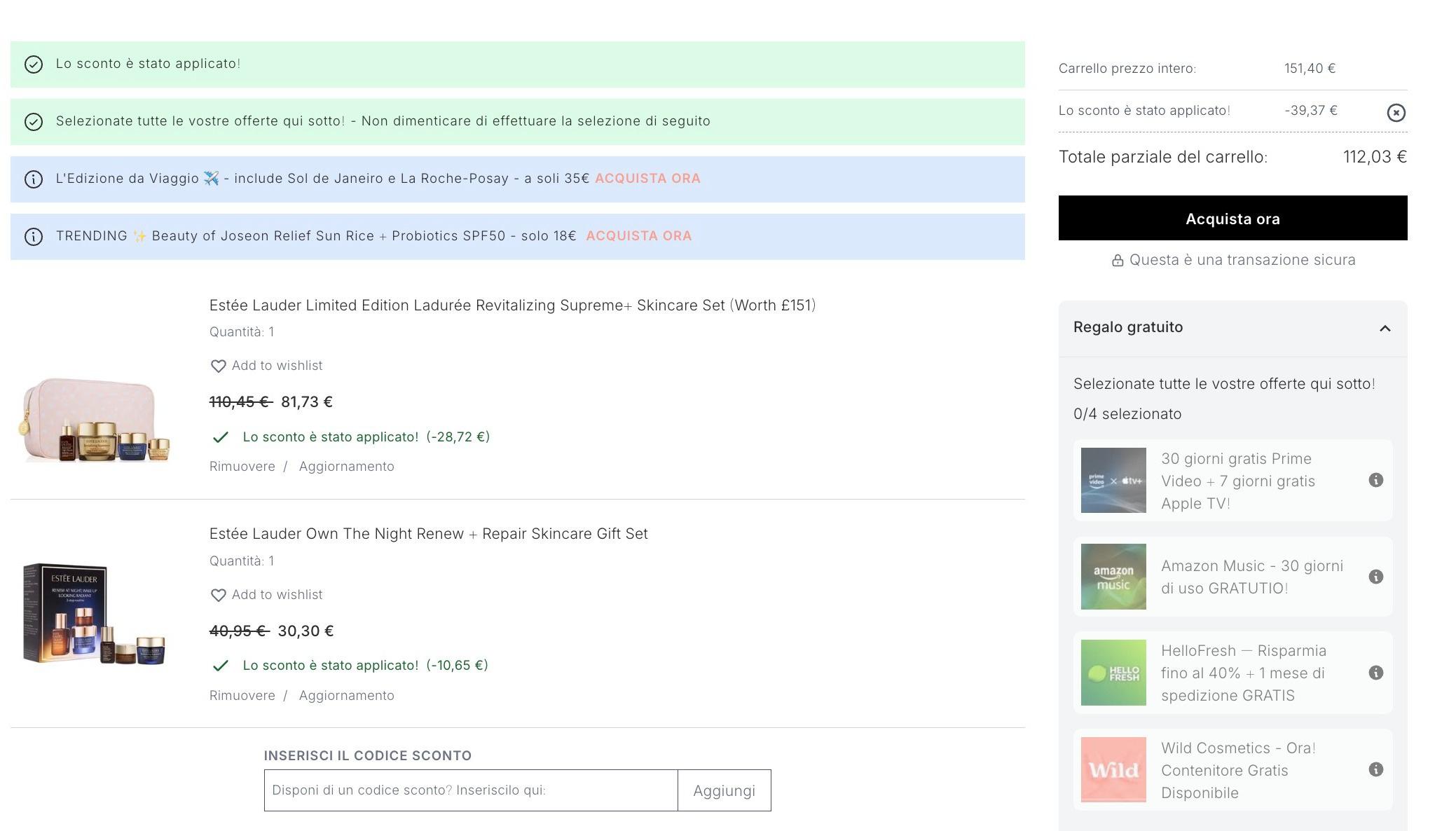The width and height of the screenshot is (1456, 831).
Task: Click the heart icon for the Ladurée Skincare Set
Action: (x=218, y=366)
